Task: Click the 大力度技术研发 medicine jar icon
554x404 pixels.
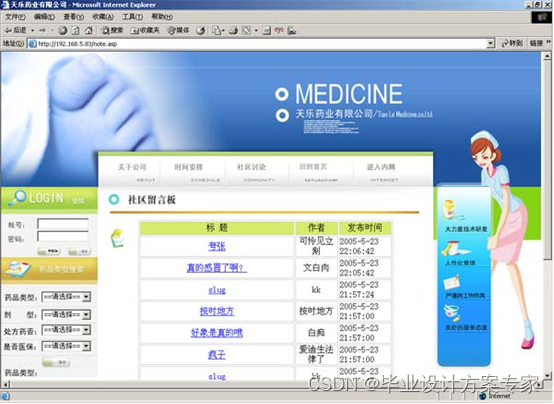Action: coord(449,210)
